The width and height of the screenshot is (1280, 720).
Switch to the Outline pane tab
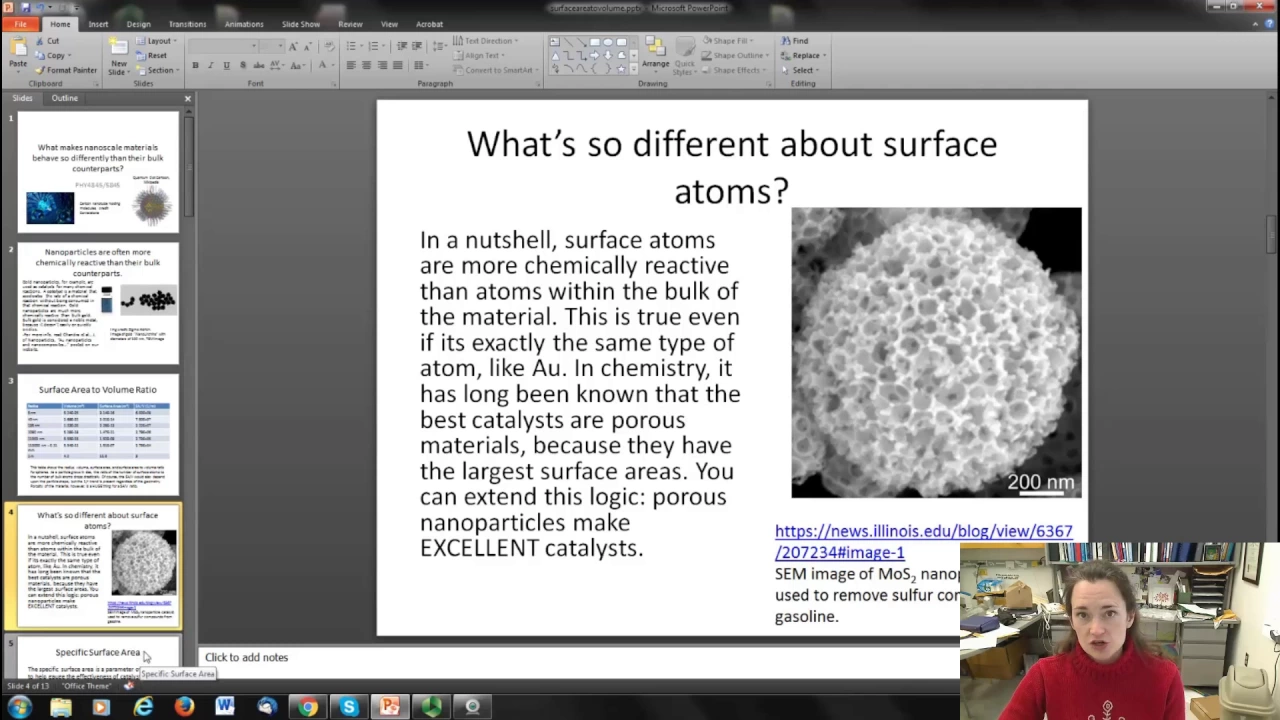[x=64, y=98]
